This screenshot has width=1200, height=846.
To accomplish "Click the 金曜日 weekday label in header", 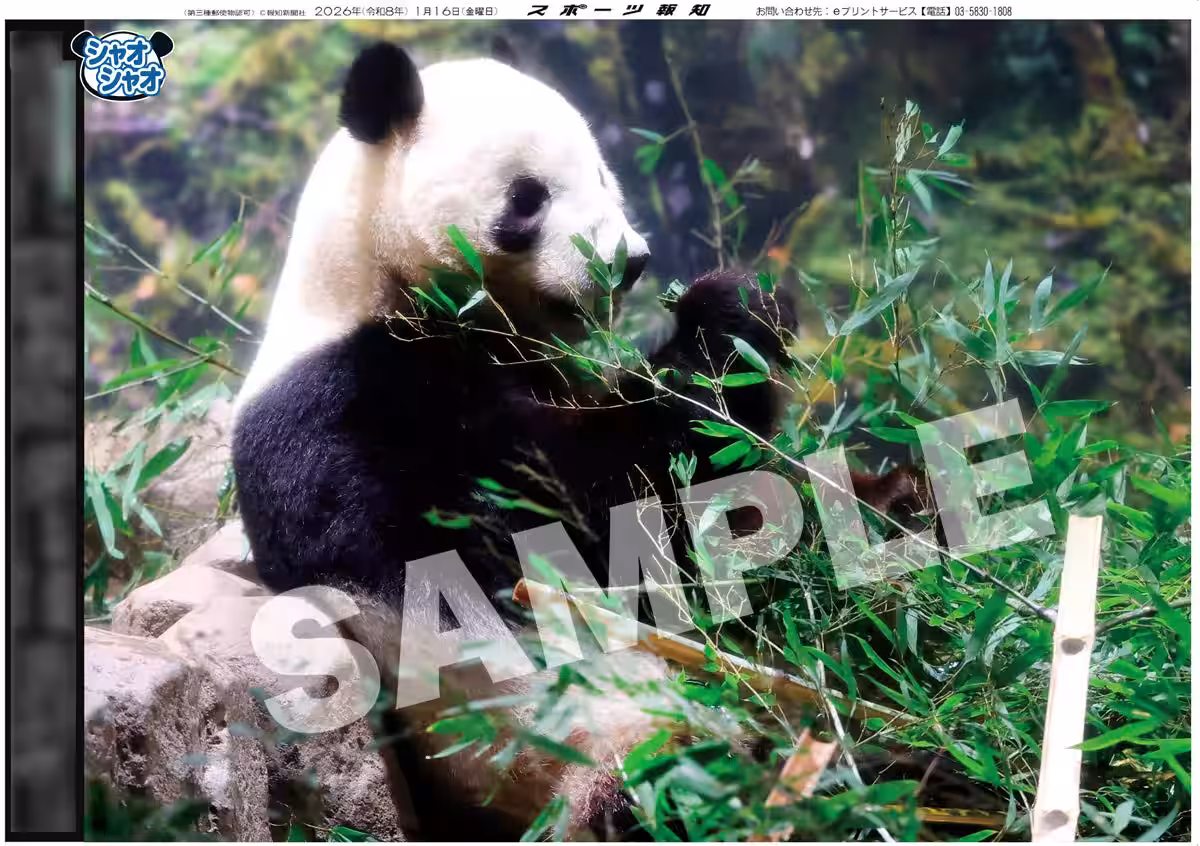I will pos(478,11).
